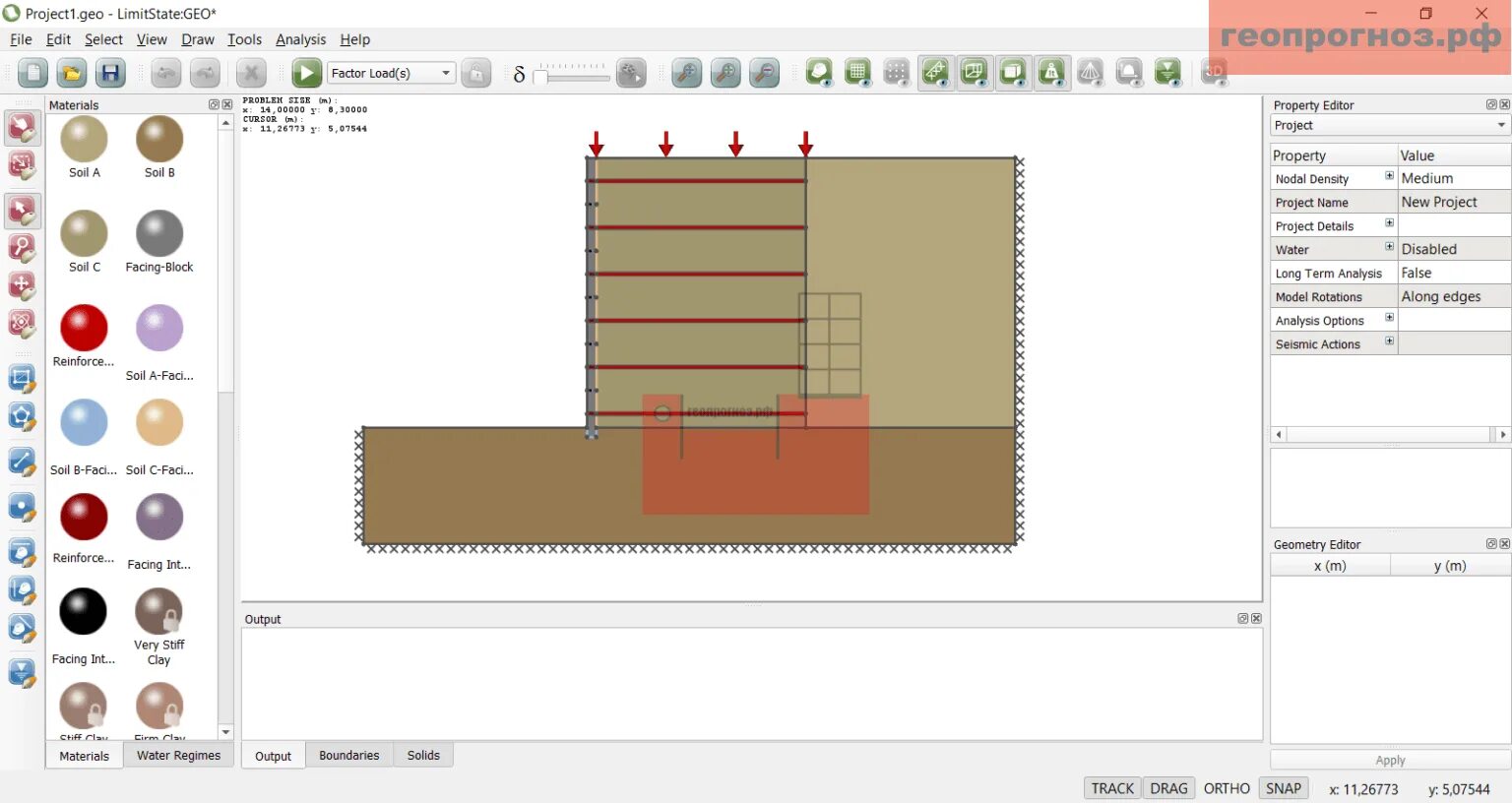This screenshot has width=1512, height=803.
Task: Toggle ORTHO mode in status bar
Action: 1227,788
